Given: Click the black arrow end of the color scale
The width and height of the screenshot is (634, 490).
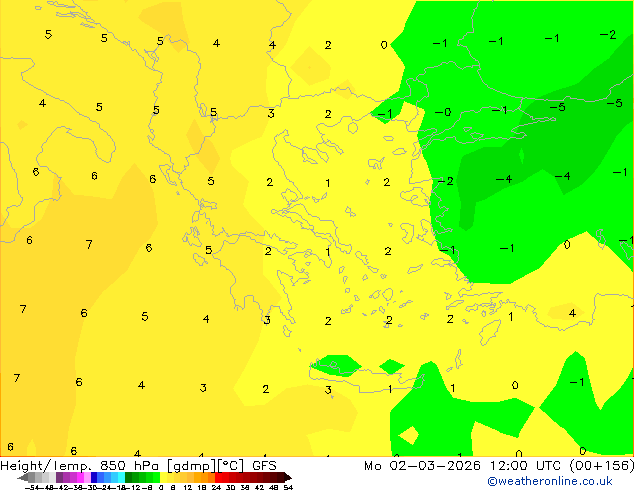Looking at the screenshot, I should (288, 477).
